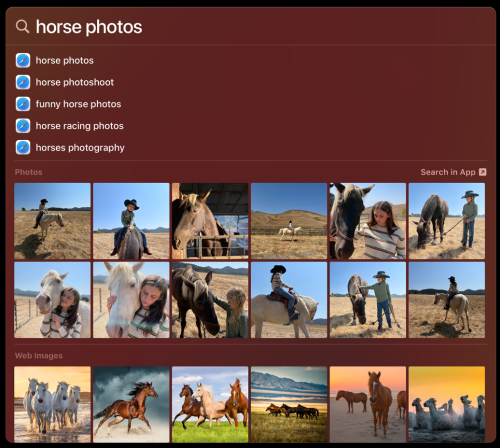
Task: Open photo of dark horse head in barn
Action: (x=210, y=221)
